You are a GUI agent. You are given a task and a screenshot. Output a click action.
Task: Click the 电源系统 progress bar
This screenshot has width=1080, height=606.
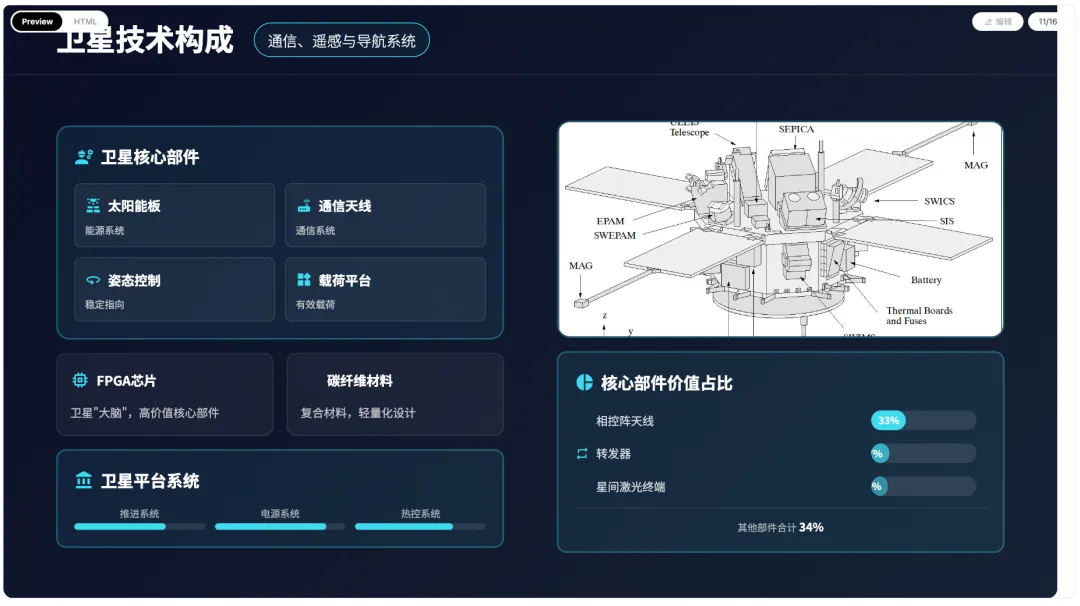(x=280, y=527)
